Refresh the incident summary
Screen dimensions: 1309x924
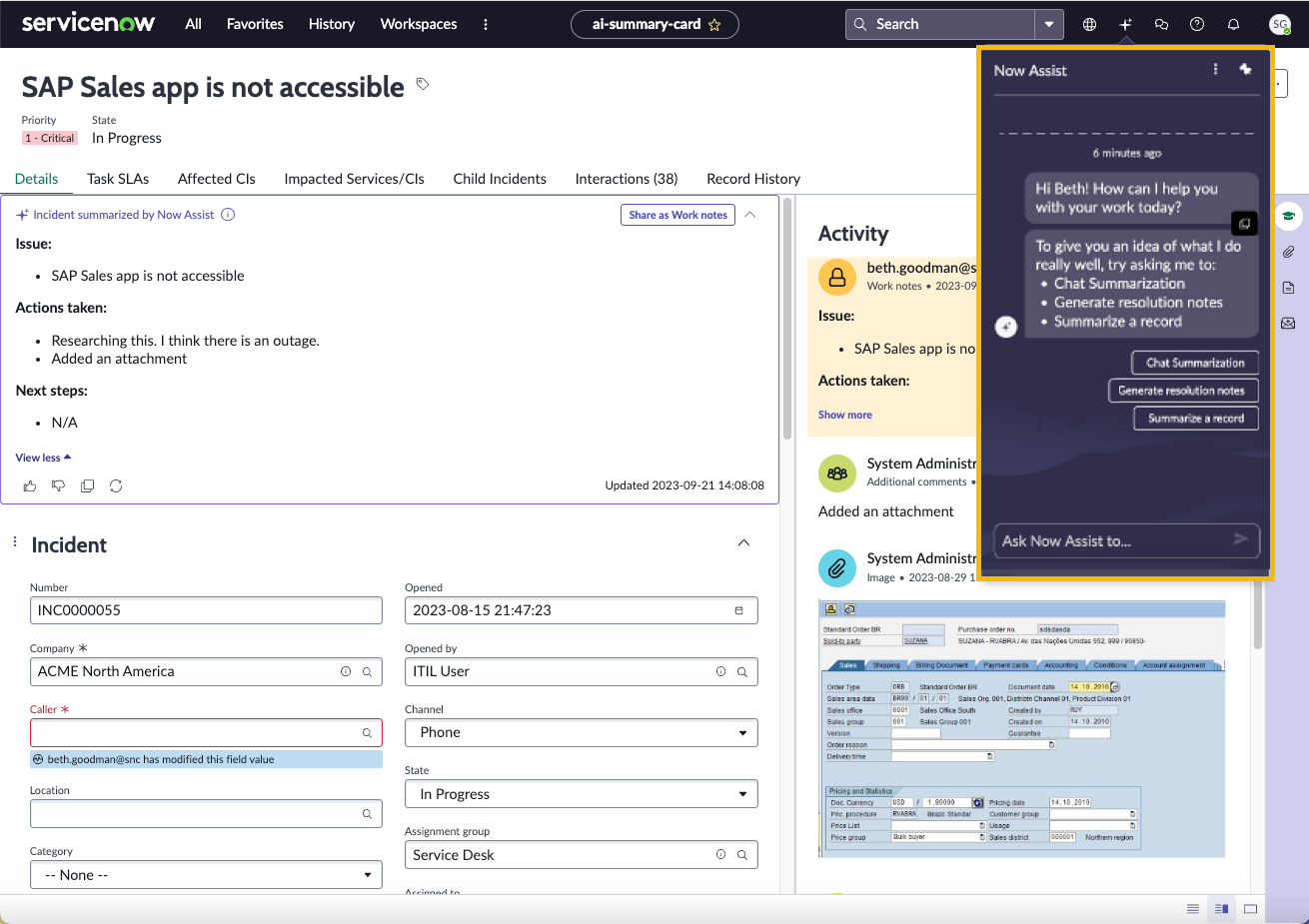116,485
